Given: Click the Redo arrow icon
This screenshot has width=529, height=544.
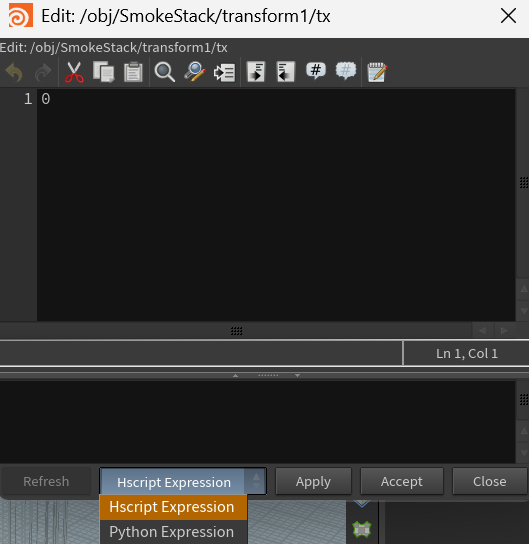Looking at the screenshot, I should (x=43, y=72).
